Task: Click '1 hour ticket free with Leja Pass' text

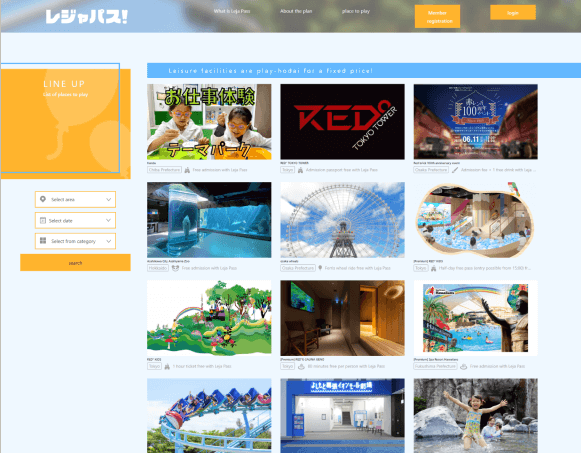Action: [202, 366]
